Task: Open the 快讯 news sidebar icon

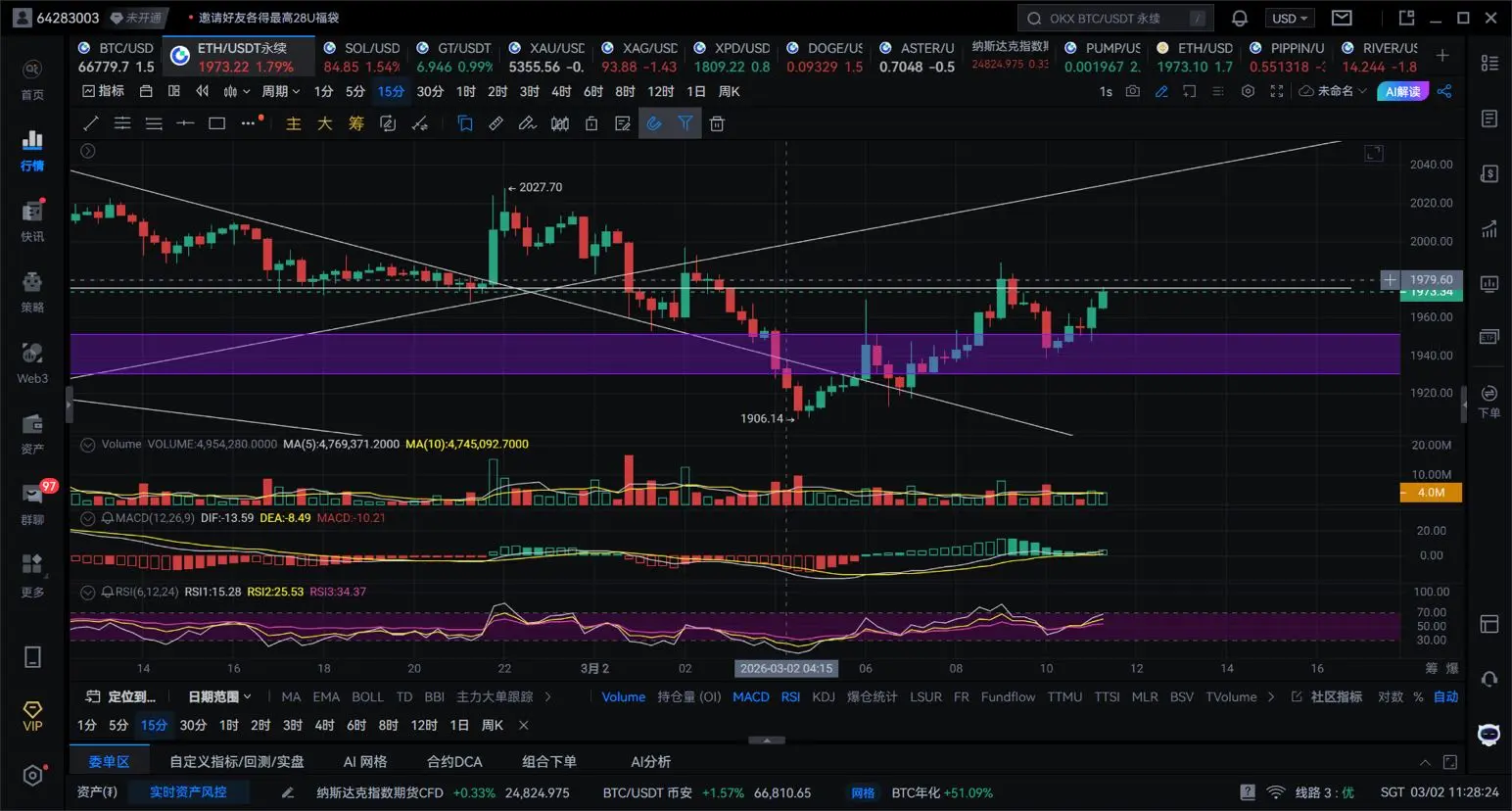Action: 32,220
